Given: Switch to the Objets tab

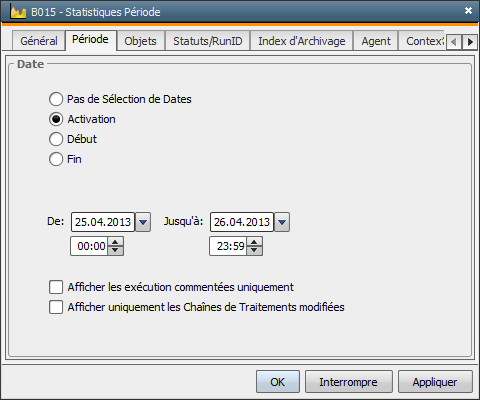Looking at the screenshot, I should (140, 41).
